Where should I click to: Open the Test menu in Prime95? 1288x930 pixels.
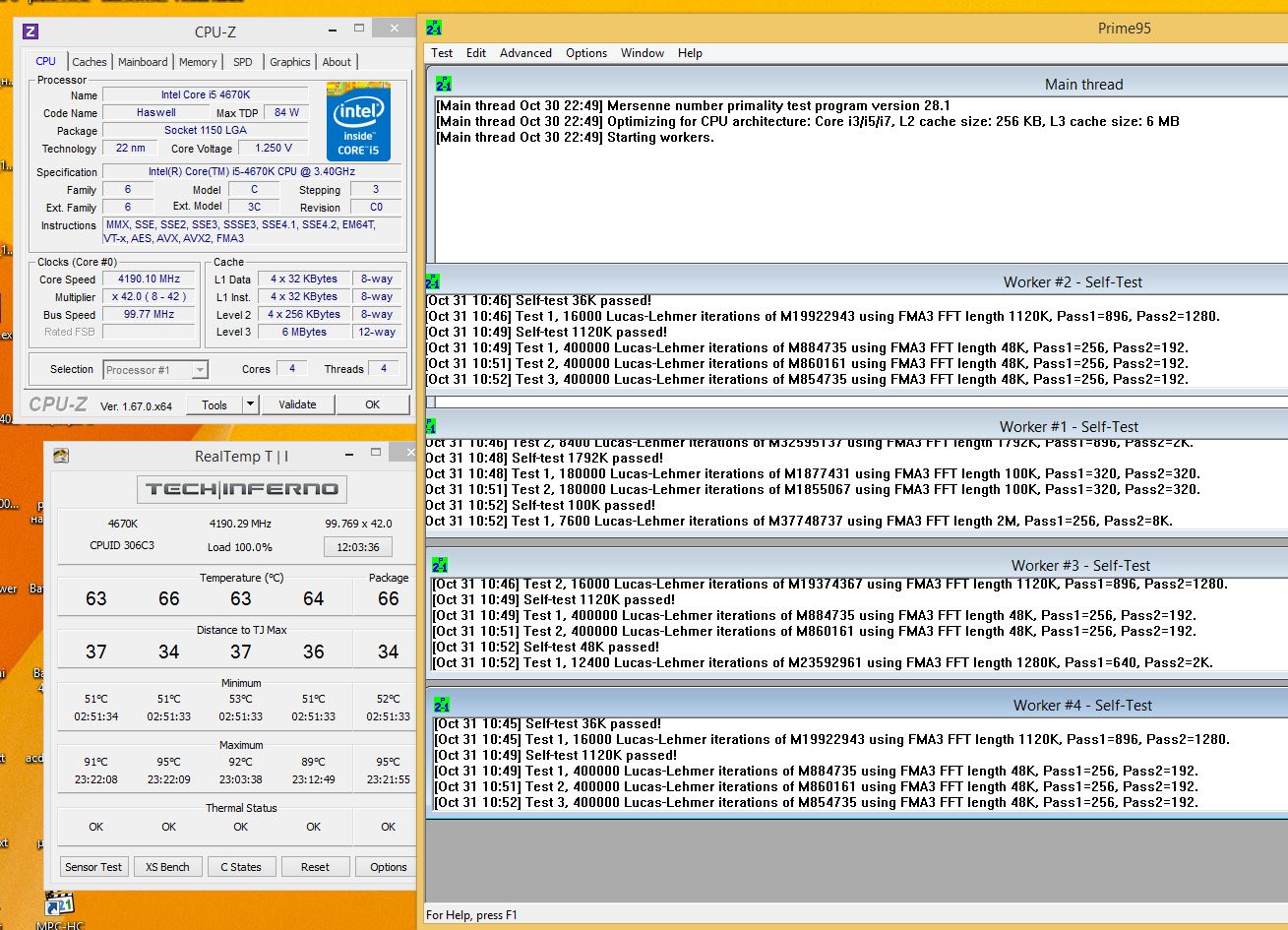[442, 53]
